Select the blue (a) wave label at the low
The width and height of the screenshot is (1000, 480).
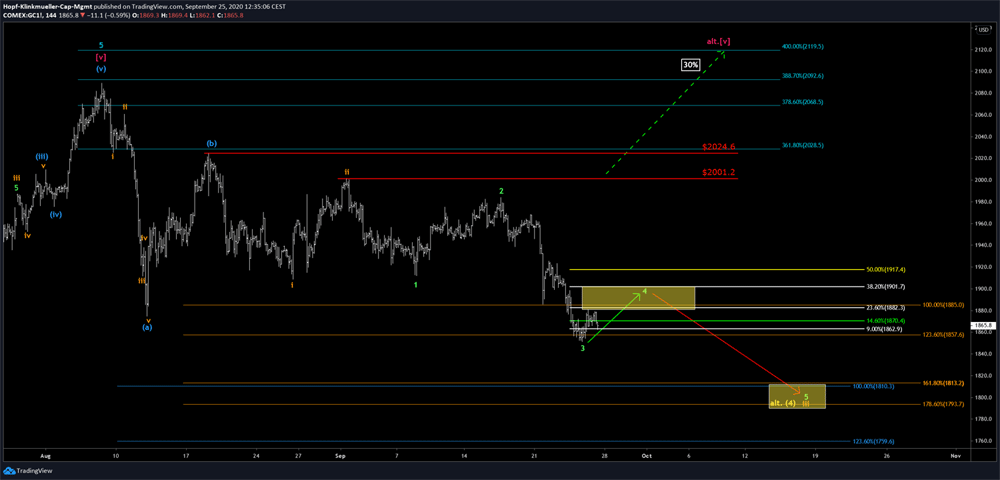147,327
